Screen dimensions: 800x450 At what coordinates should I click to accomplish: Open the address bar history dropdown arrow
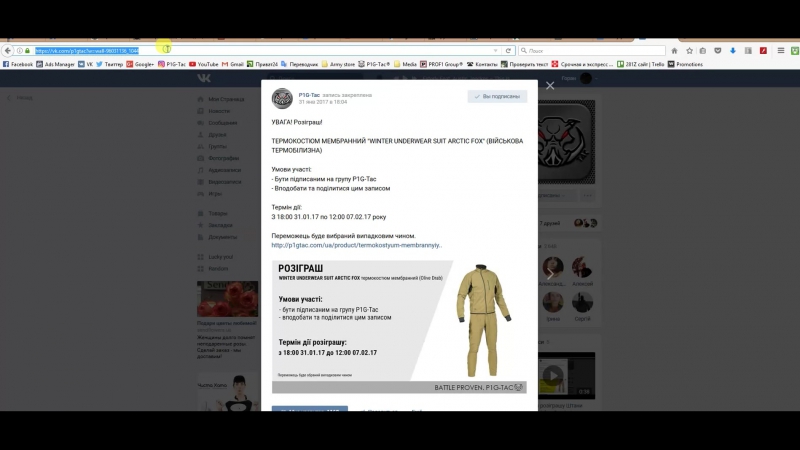(x=495, y=51)
